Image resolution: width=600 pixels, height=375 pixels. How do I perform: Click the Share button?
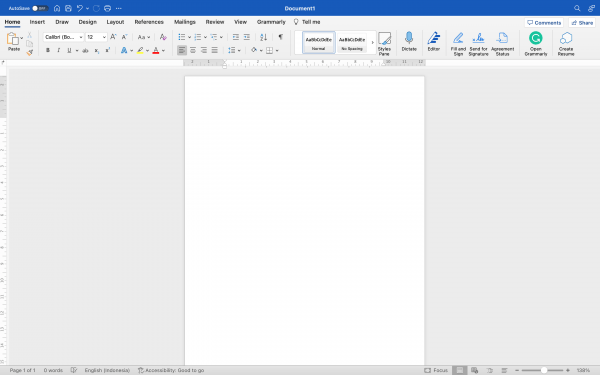(582, 23)
